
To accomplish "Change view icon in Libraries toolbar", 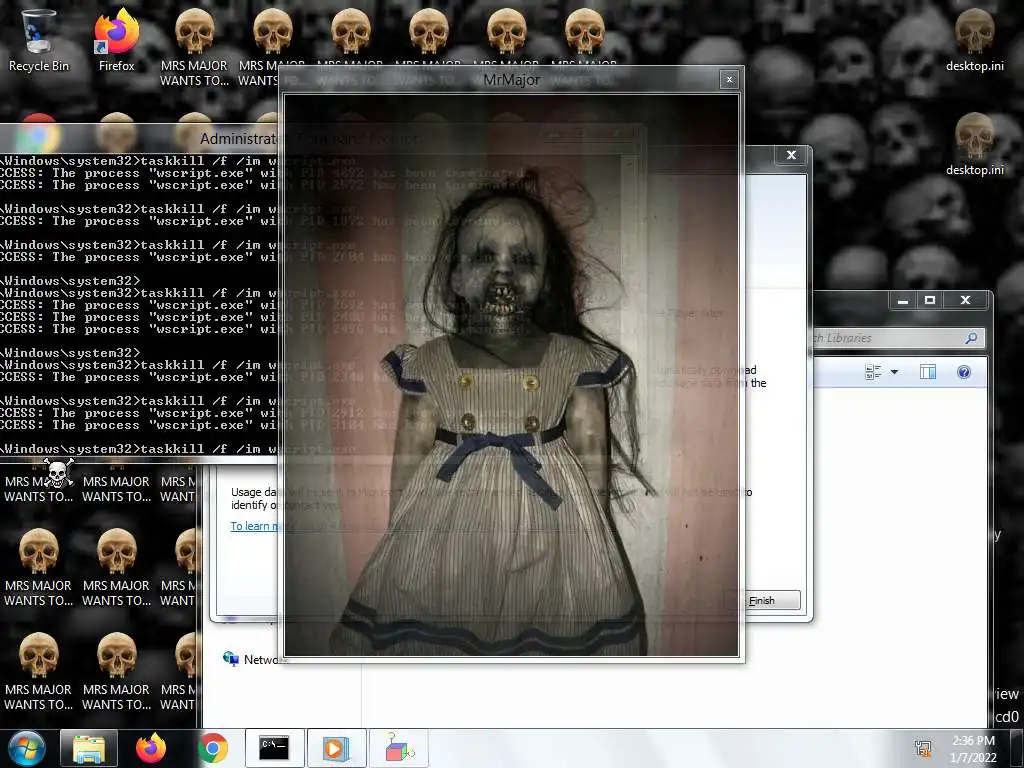I will click(x=873, y=372).
